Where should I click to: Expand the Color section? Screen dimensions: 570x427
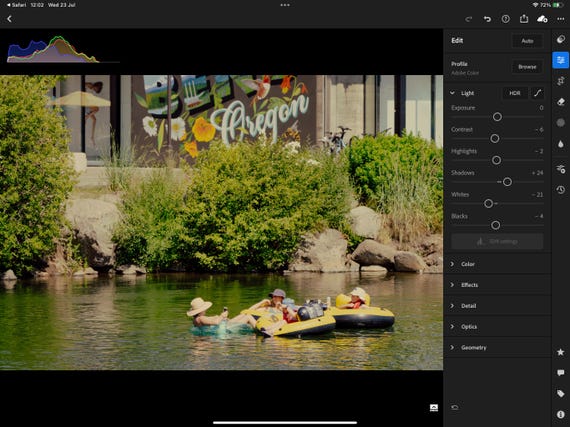coord(497,264)
